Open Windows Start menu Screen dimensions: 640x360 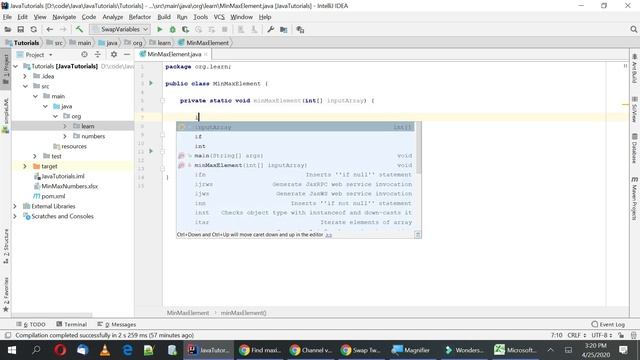[11, 350]
